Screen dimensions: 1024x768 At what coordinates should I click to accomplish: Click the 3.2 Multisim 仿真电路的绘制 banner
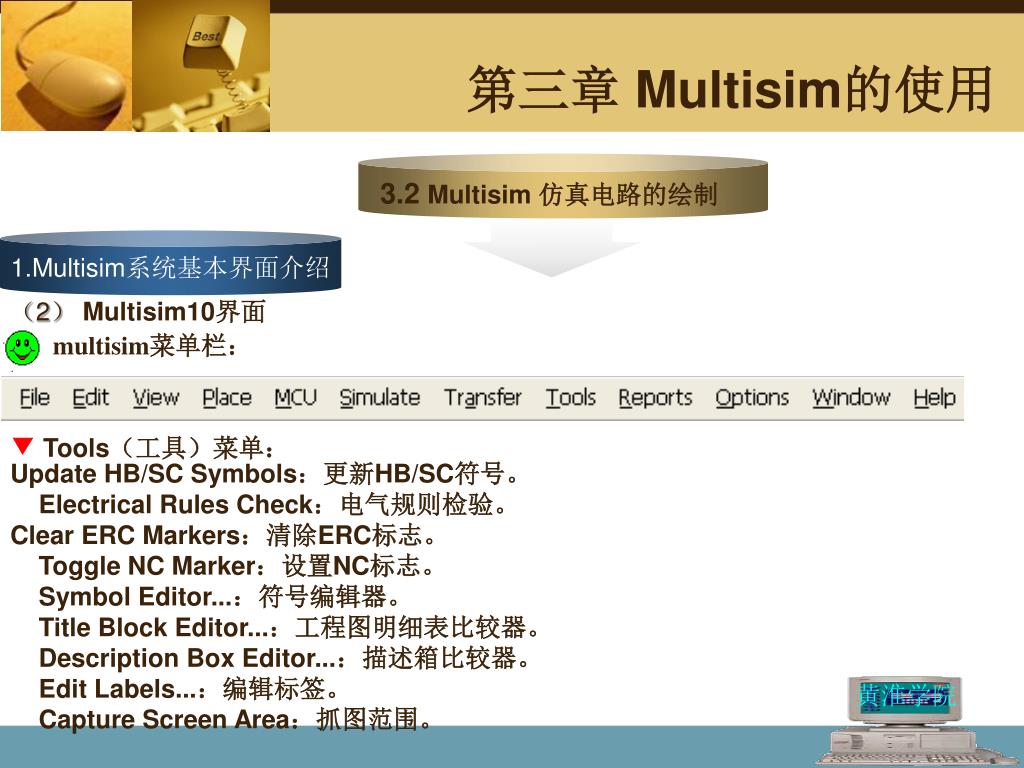(x=563, y=185)
